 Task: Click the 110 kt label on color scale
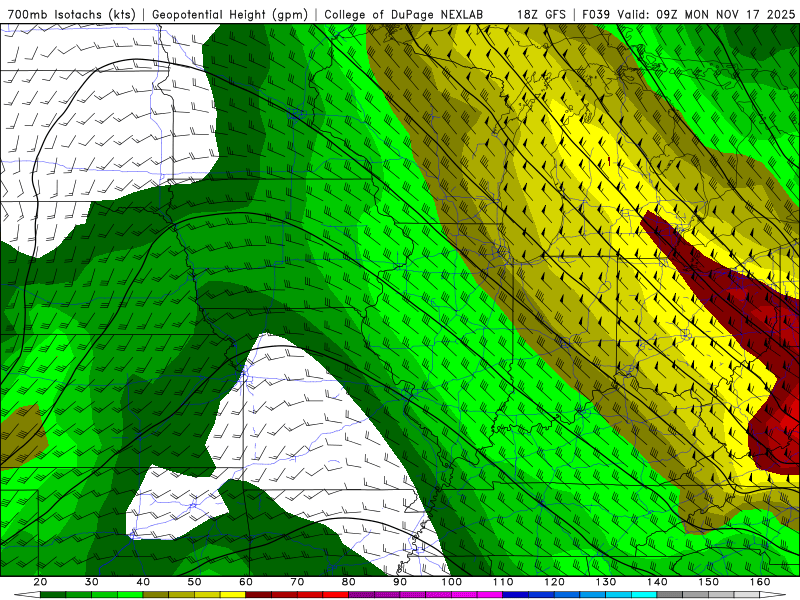pyautogui.click(x=503, y=582)
